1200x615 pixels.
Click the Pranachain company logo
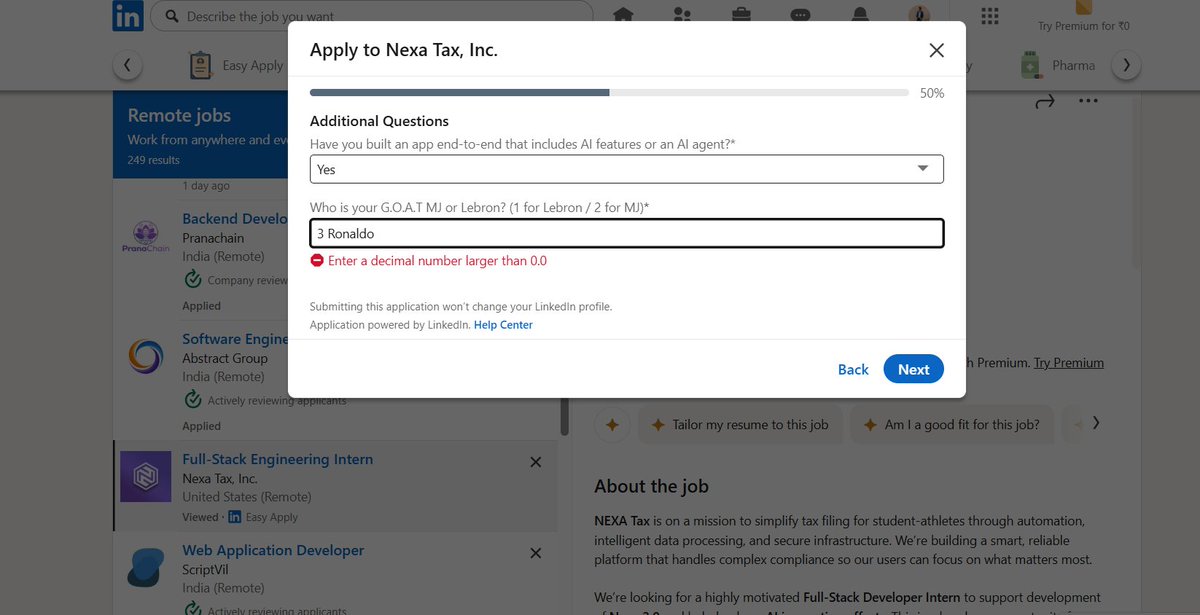point(145,237)
